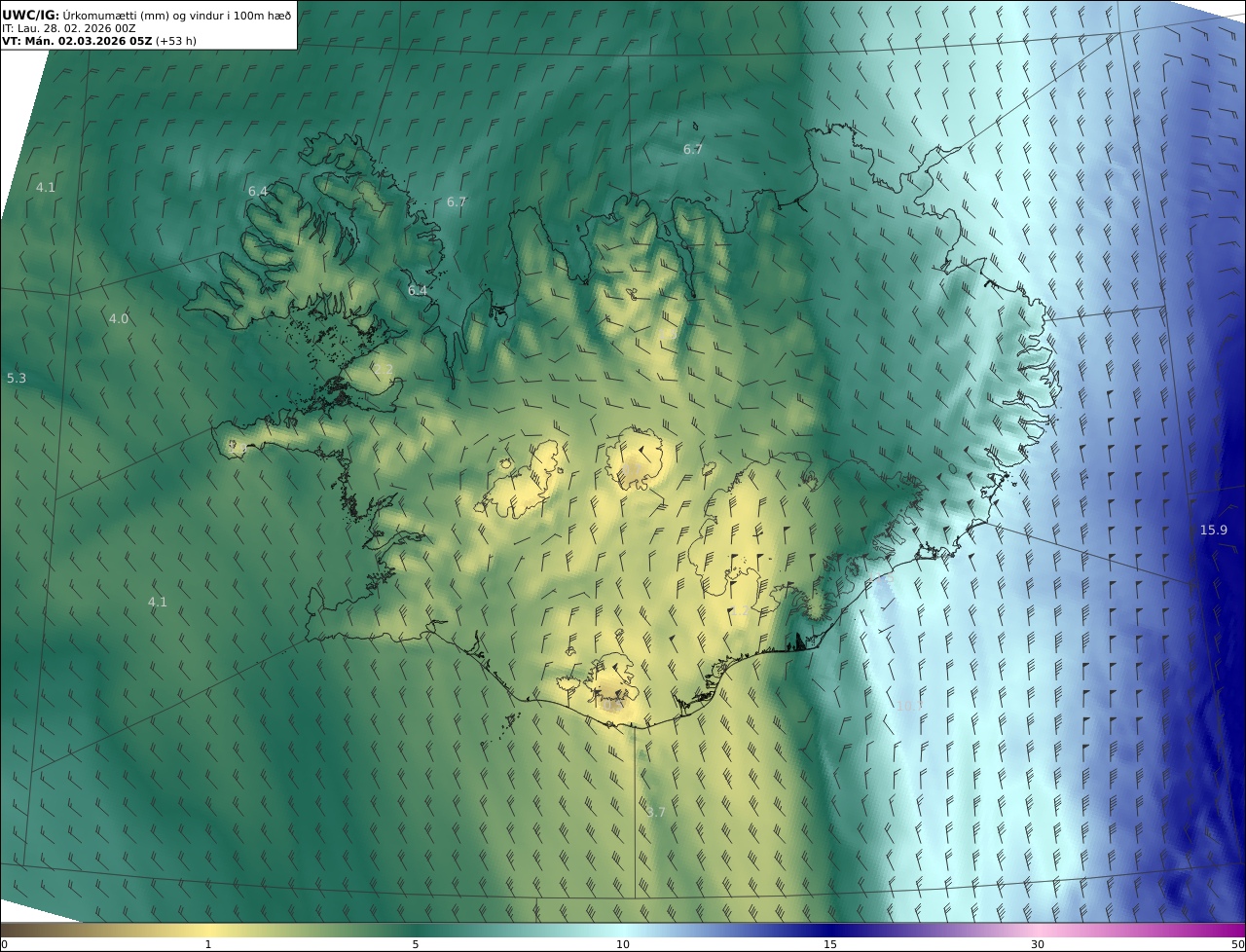Pick the magenta color at the colorbar's end
The image size is (1246, 952).
tap(1238, 930)
